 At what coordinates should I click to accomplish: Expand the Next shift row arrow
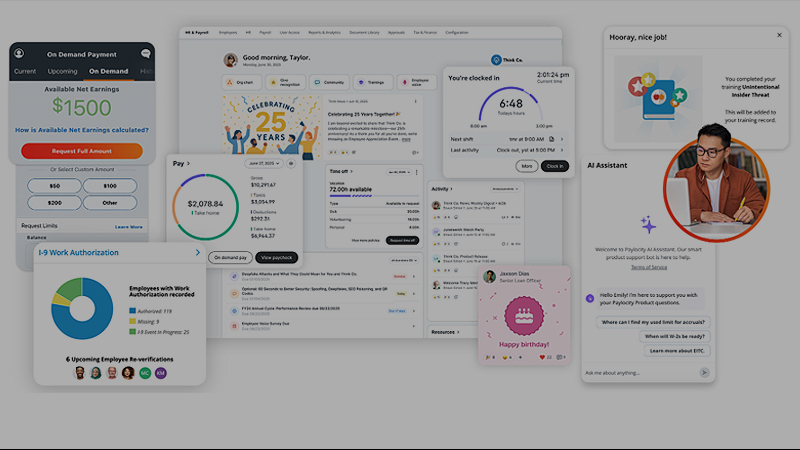coord(562,139)
